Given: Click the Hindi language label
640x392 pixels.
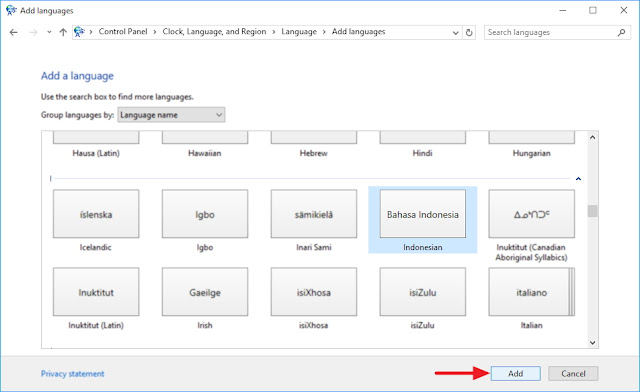Looking at the screenshot, I should (422, 153).
